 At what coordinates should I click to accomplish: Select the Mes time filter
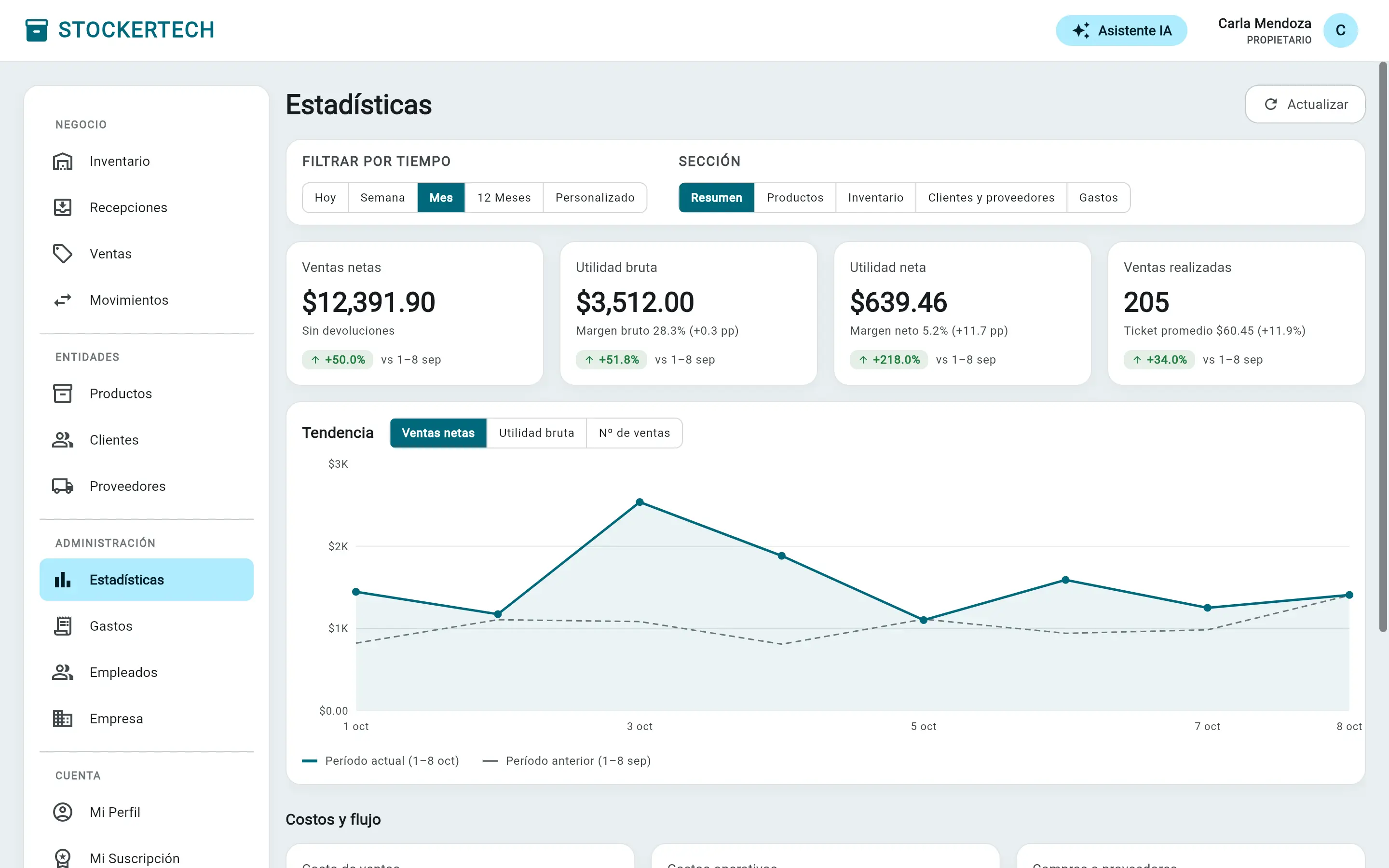(441, 198)
